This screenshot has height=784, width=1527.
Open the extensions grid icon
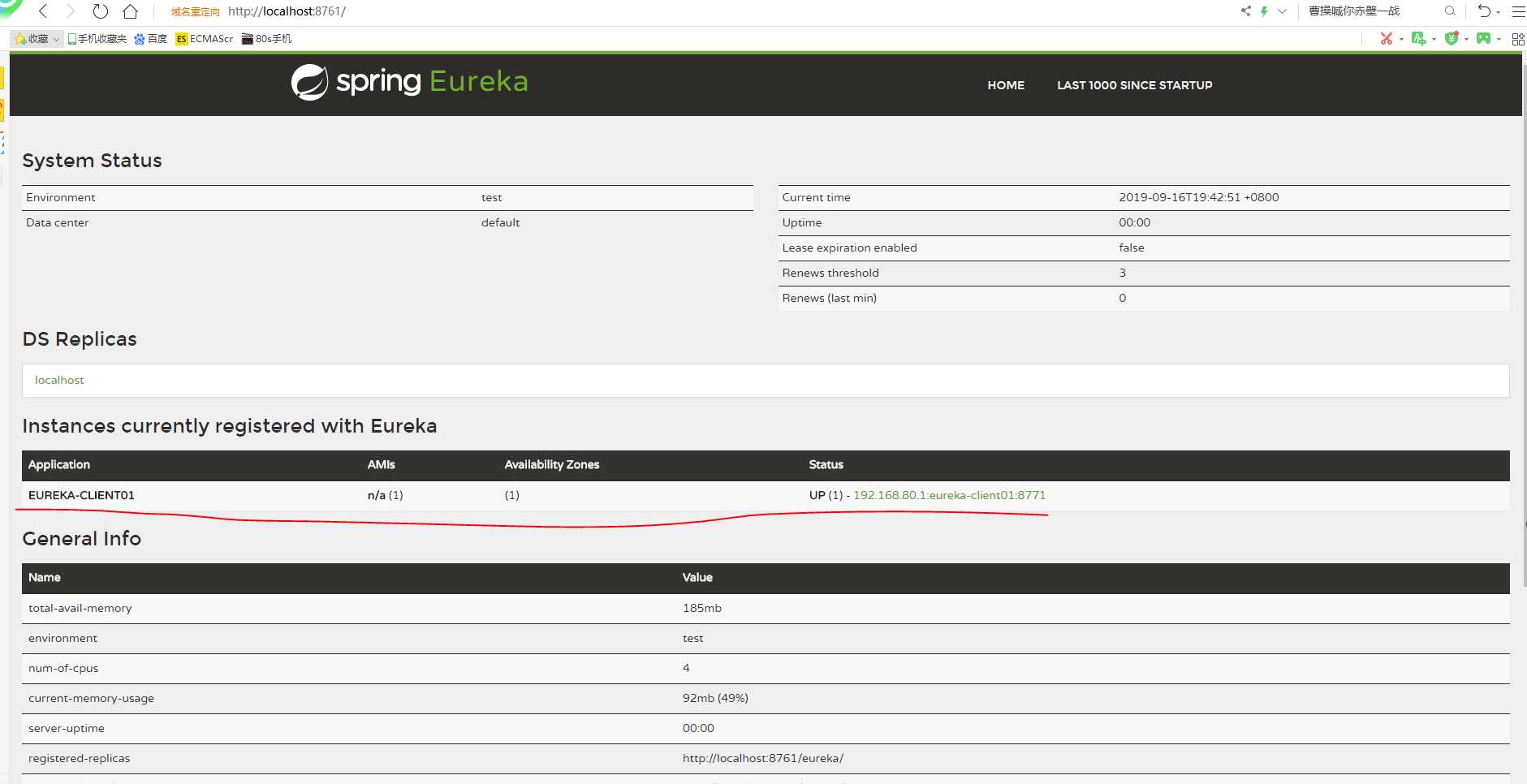[x=1518, y=38]
